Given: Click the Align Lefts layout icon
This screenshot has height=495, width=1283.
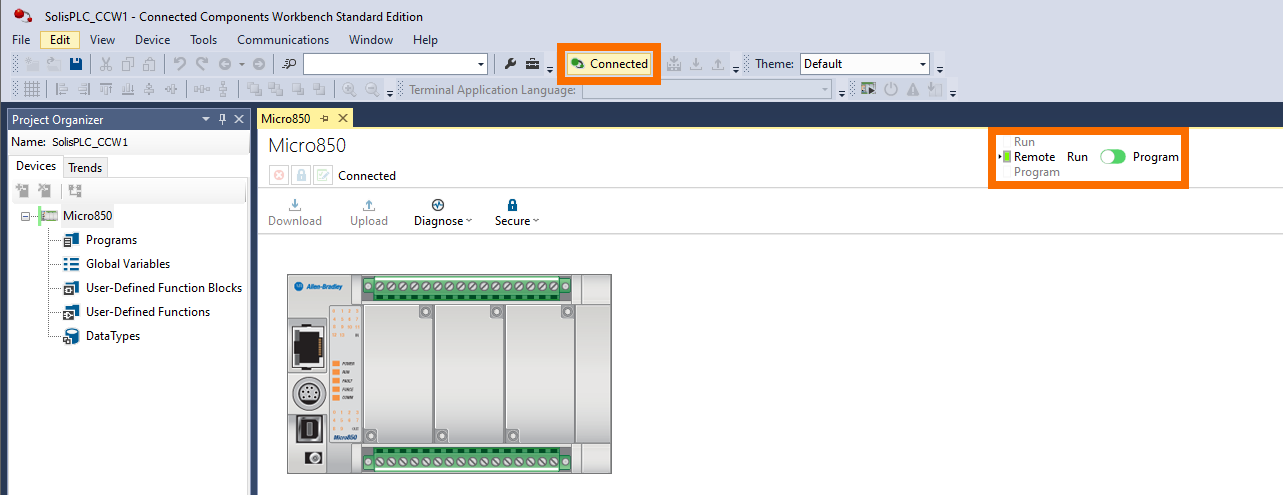Looking at the screenshot, I should coord(61,90).
